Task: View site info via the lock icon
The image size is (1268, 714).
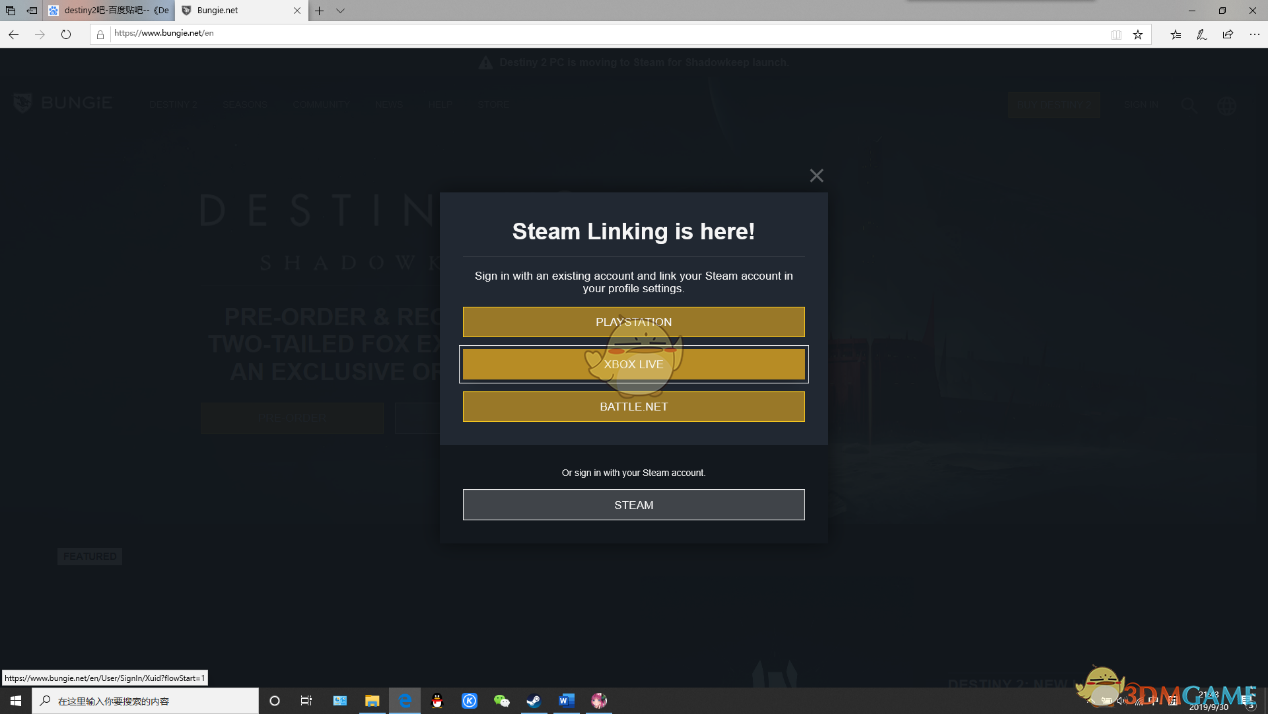Action: (x=100, y=34)
